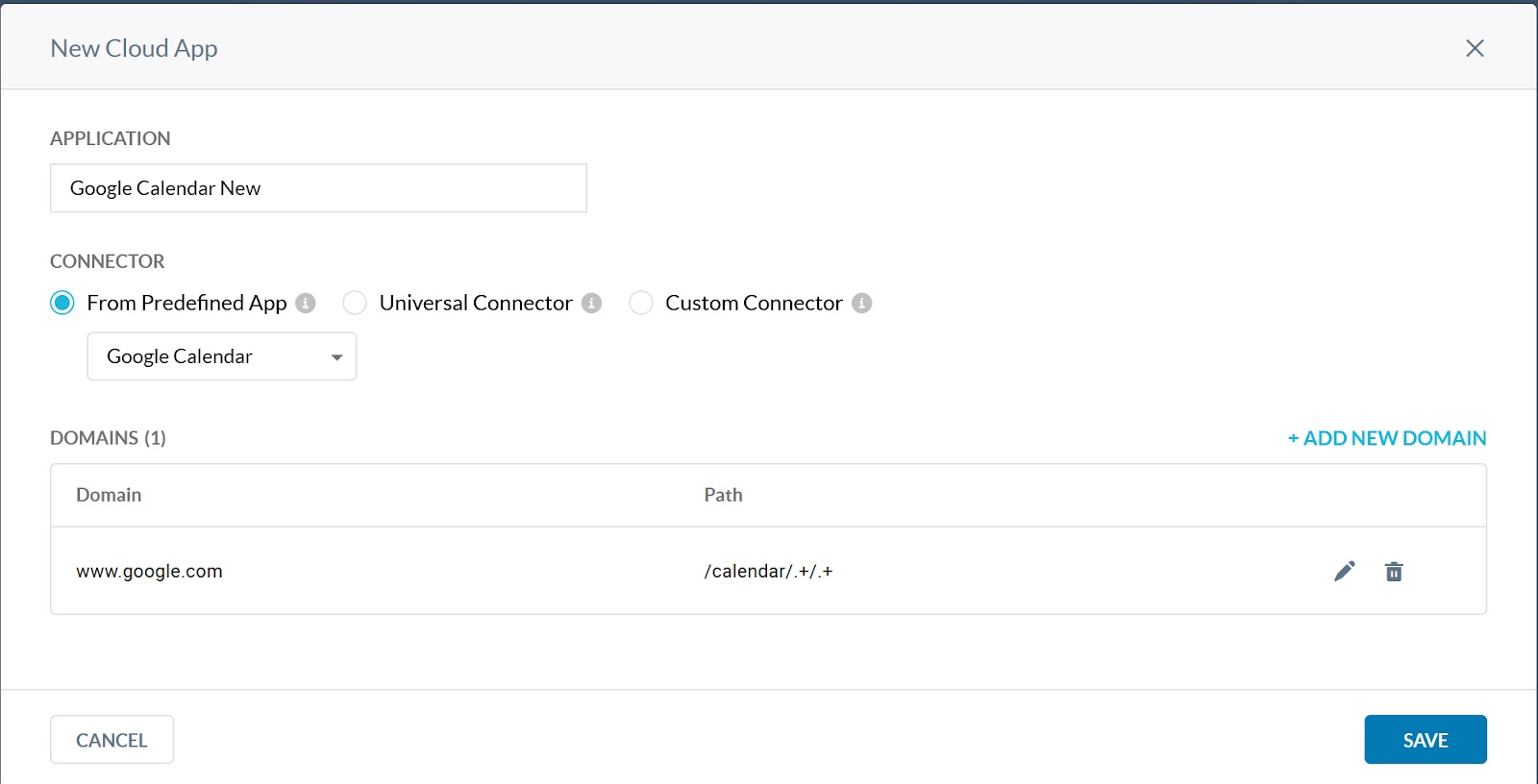The image size is (1538, 784).
Task: Open the Google Calendar predefined app dropdown
Action: click(x=222, y=356)
